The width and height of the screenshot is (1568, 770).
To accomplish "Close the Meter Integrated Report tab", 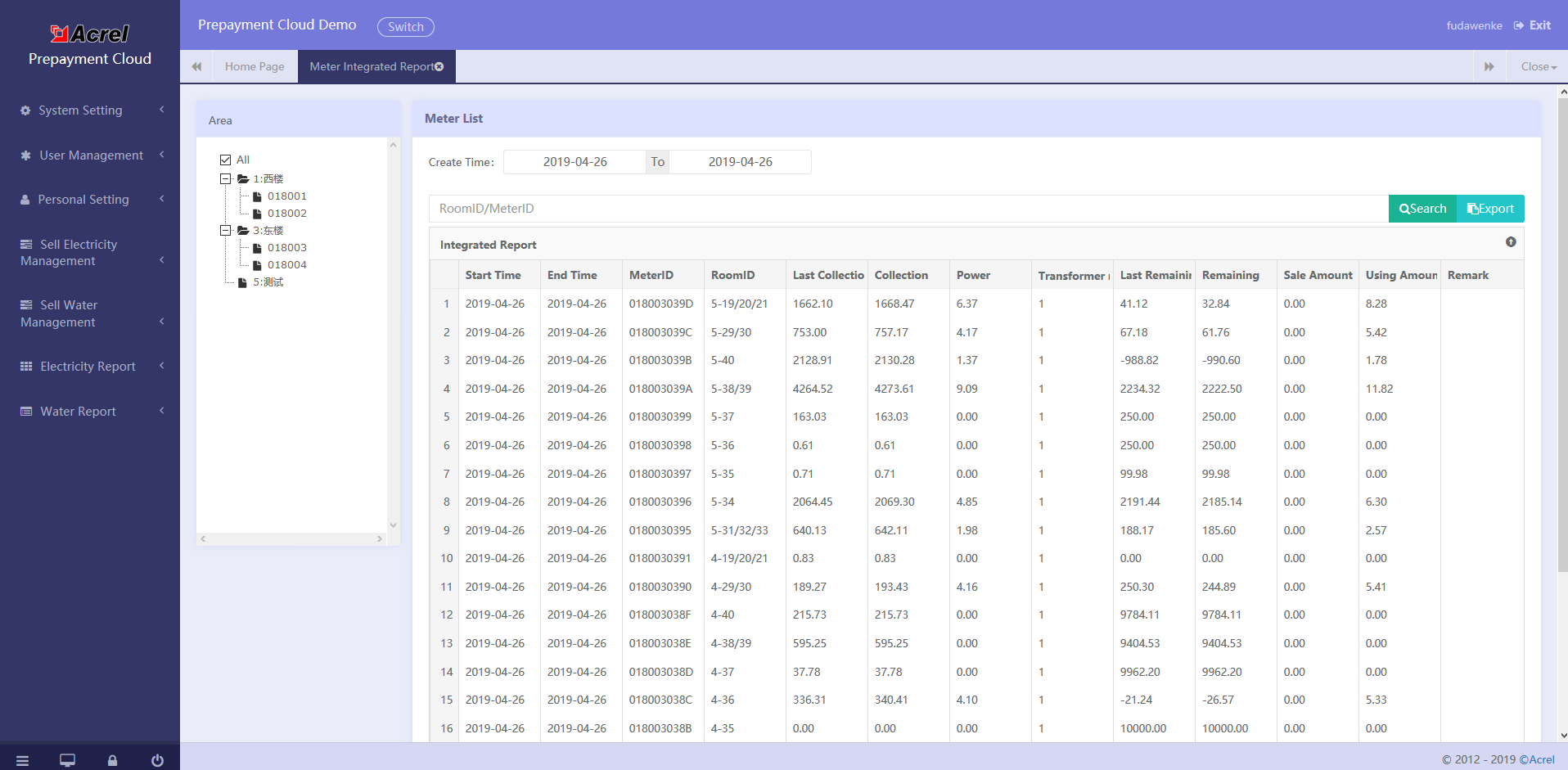I will coord(439,66).
